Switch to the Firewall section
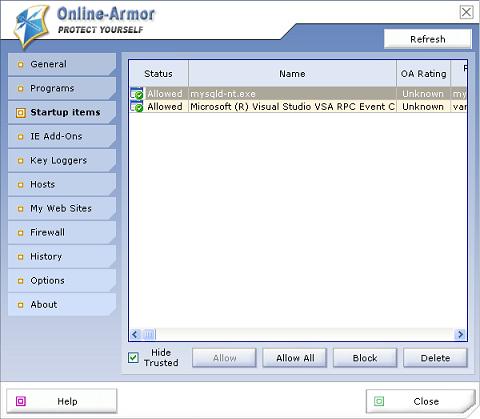 [x=62, y=232]
